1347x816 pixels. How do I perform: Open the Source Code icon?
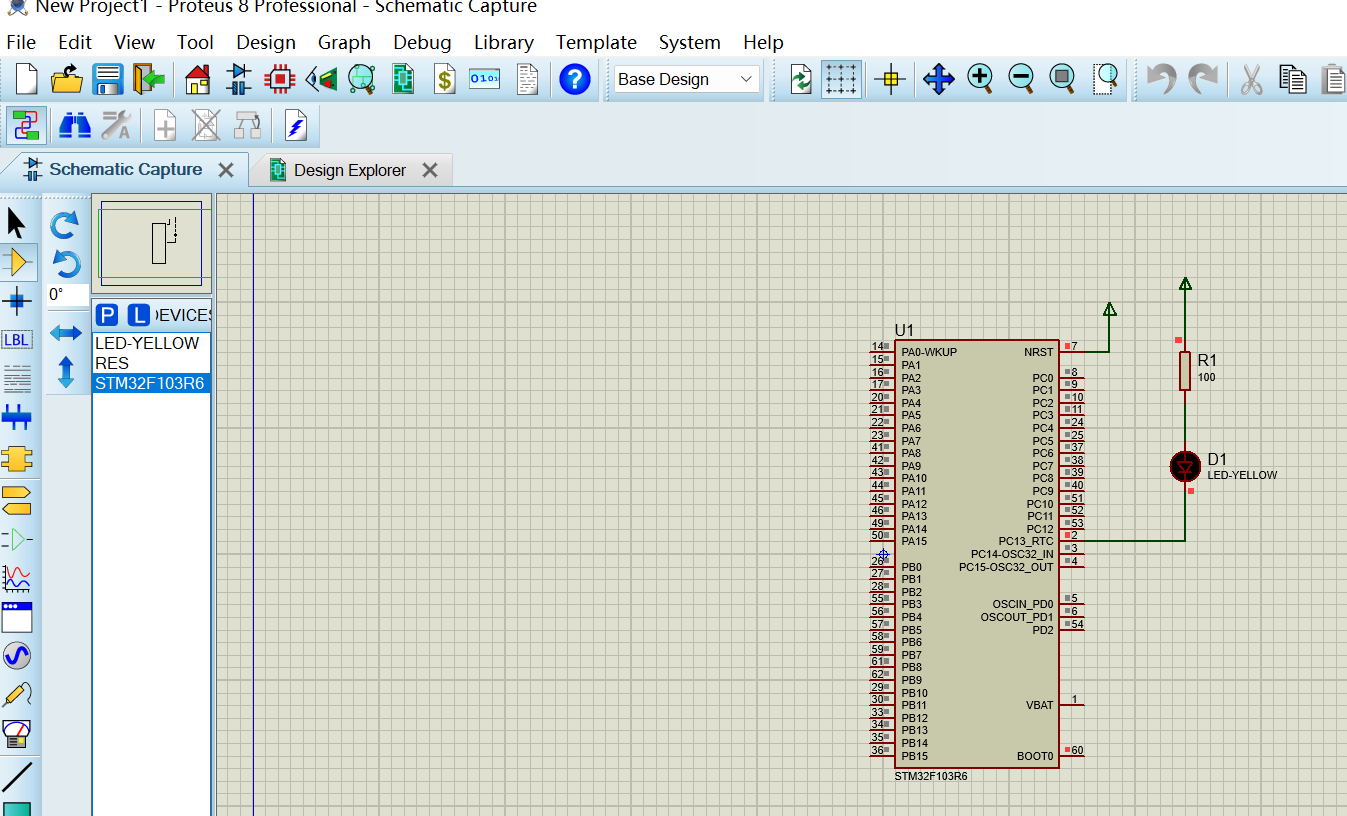pyautogui.click(x=485, y=79)
